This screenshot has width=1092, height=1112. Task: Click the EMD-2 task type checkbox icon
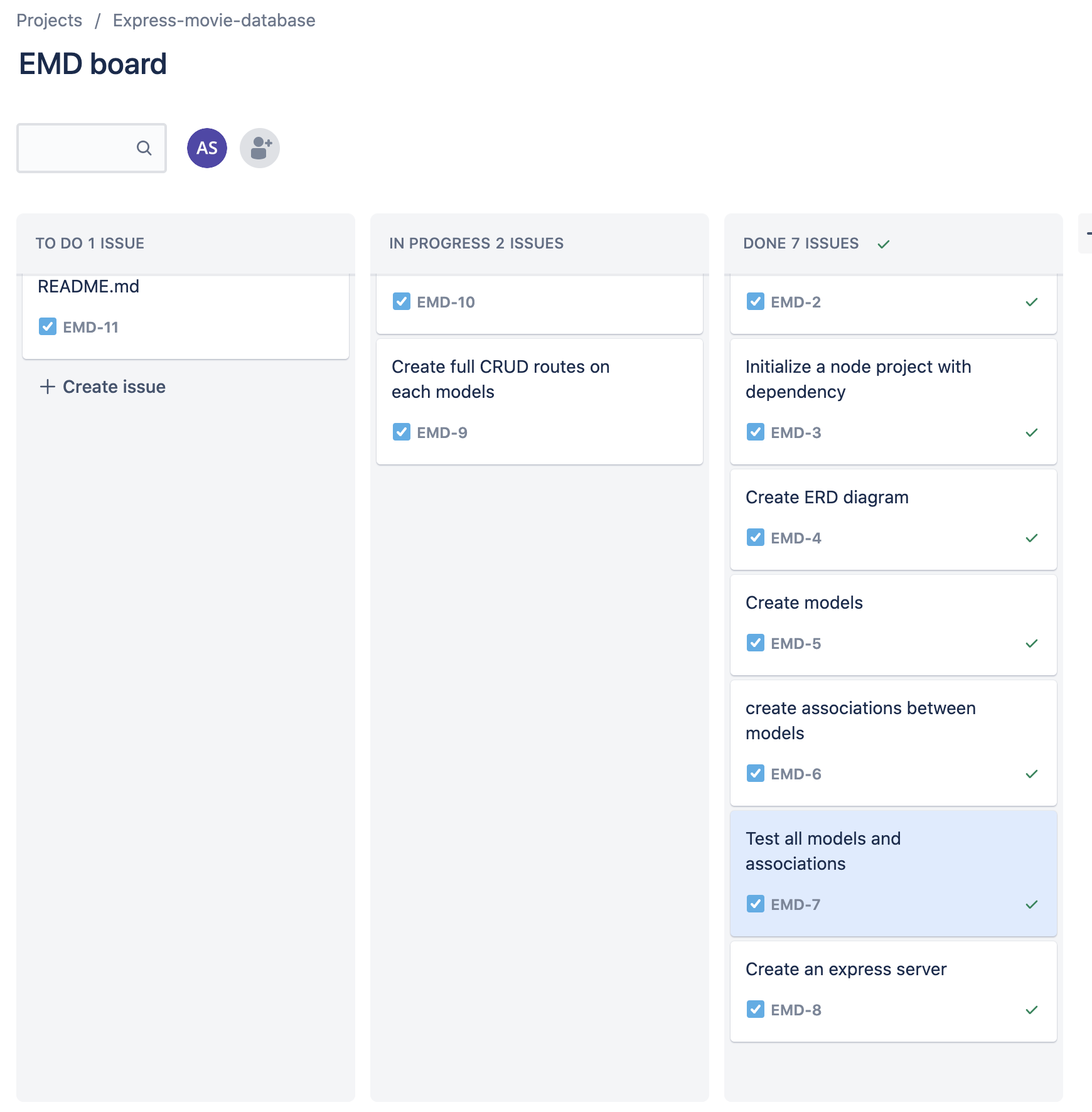pyautogui.click(x=755, y=302)
